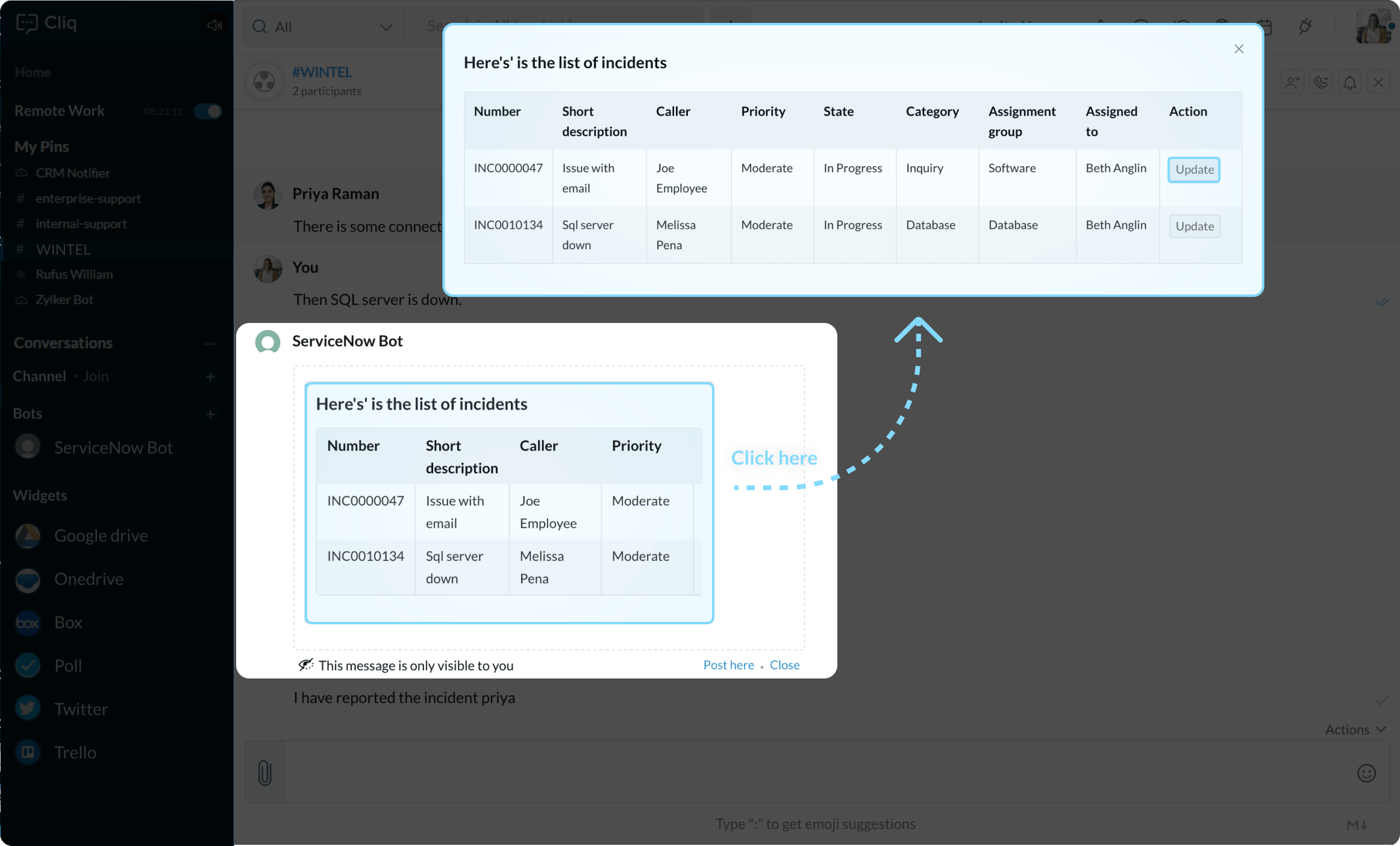Click the search magnifier icon

(260, 27)
